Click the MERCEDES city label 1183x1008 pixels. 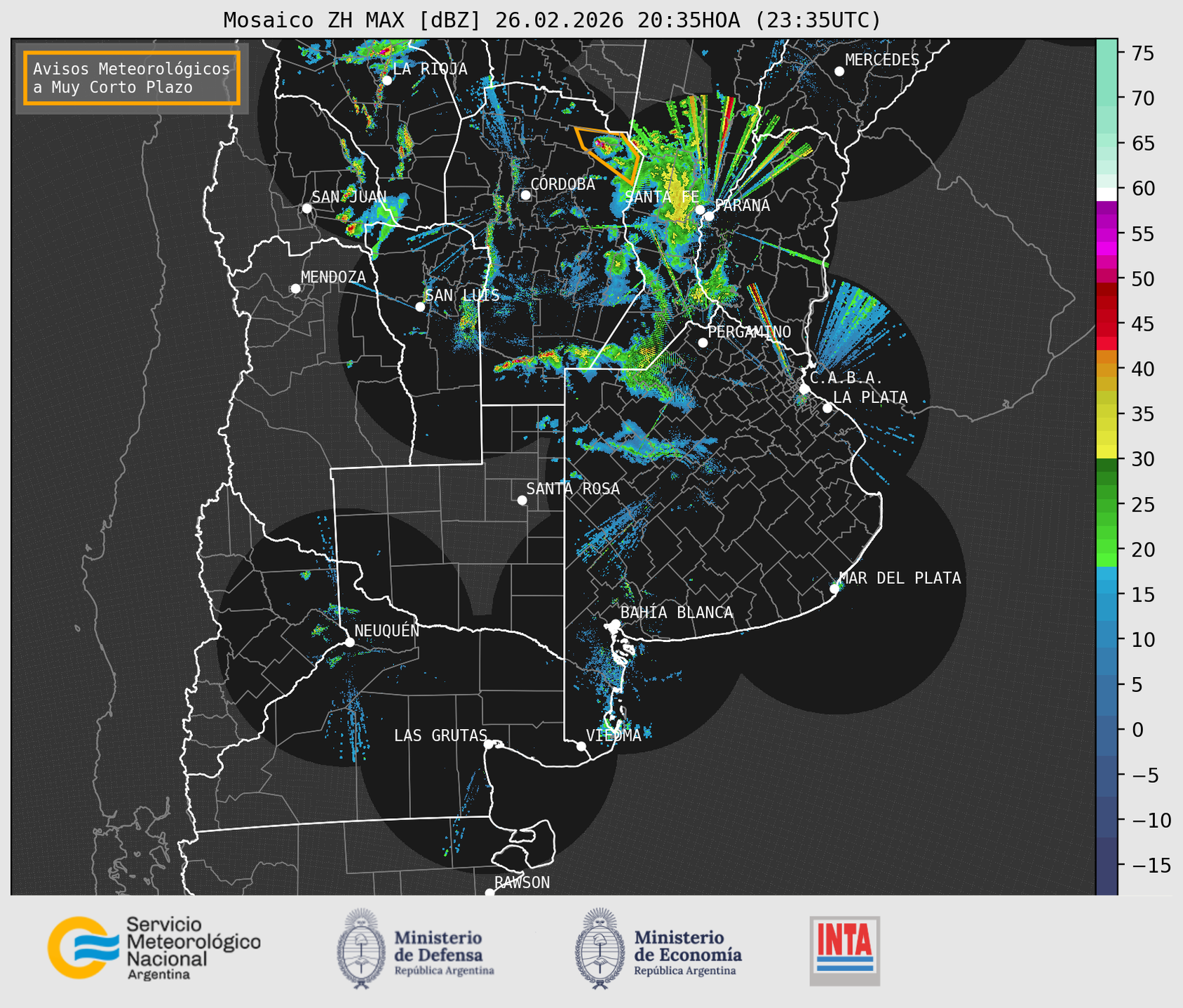[882, 60]
